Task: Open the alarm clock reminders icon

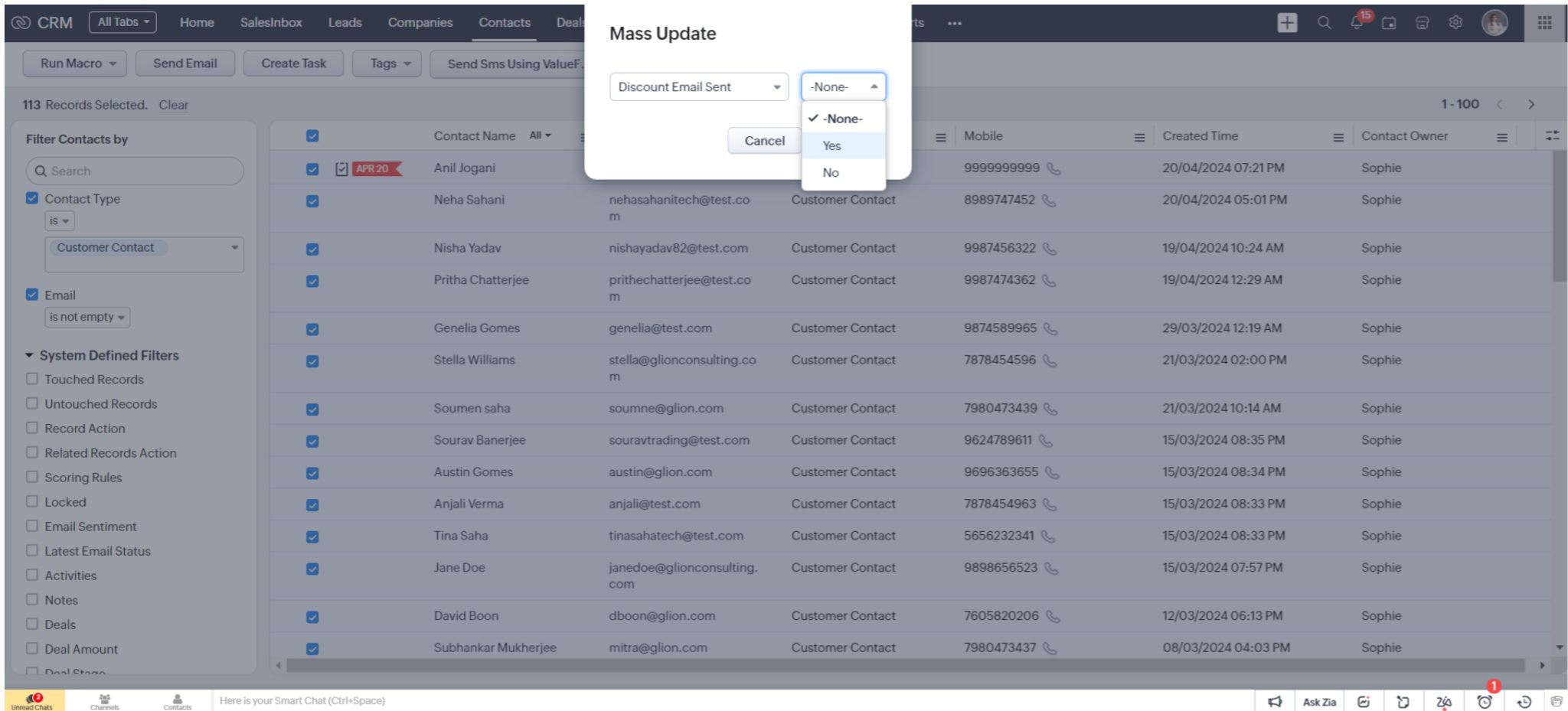Action: tap(1484, 701)
